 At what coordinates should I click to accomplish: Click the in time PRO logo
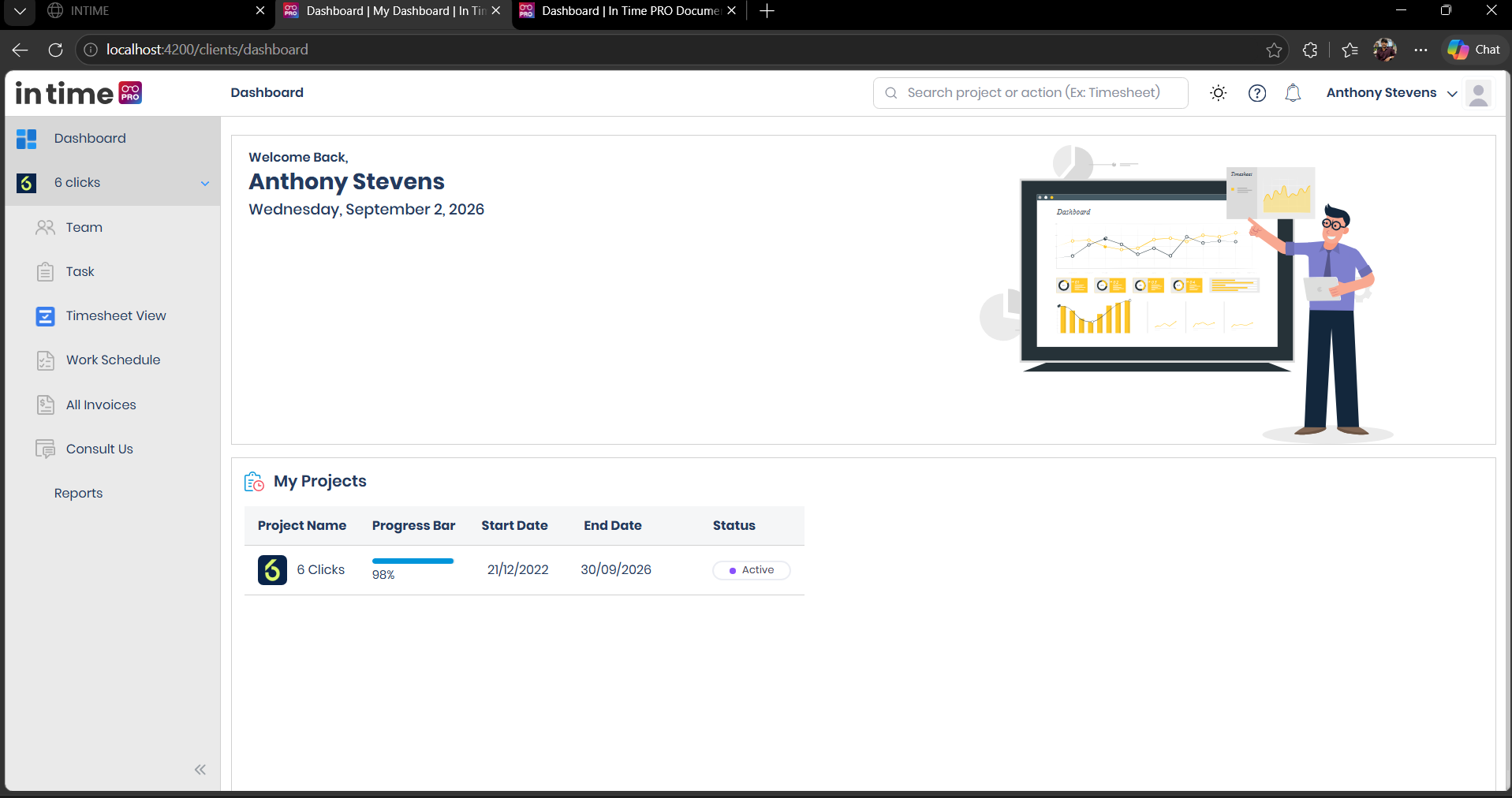click(79, 93)
